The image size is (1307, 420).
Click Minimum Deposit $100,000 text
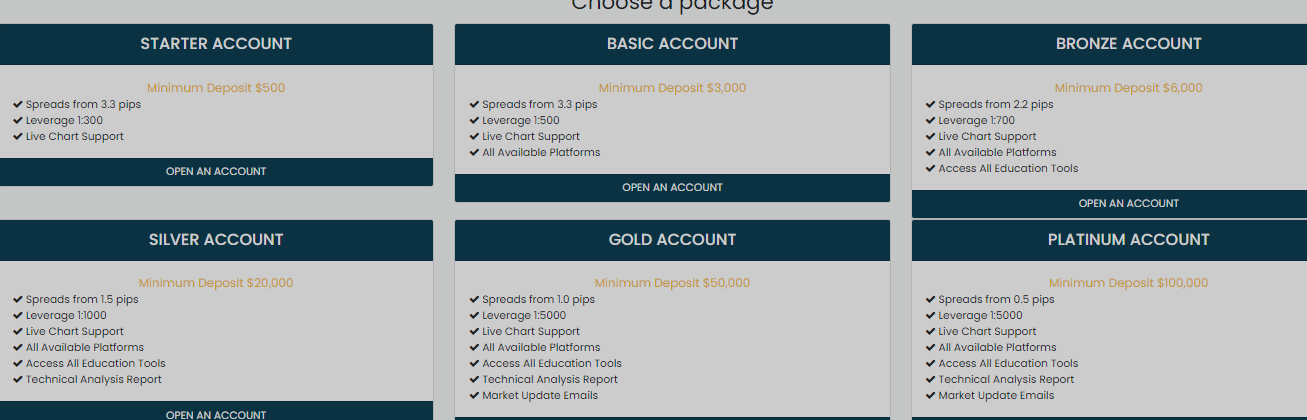click(1128, 283)
